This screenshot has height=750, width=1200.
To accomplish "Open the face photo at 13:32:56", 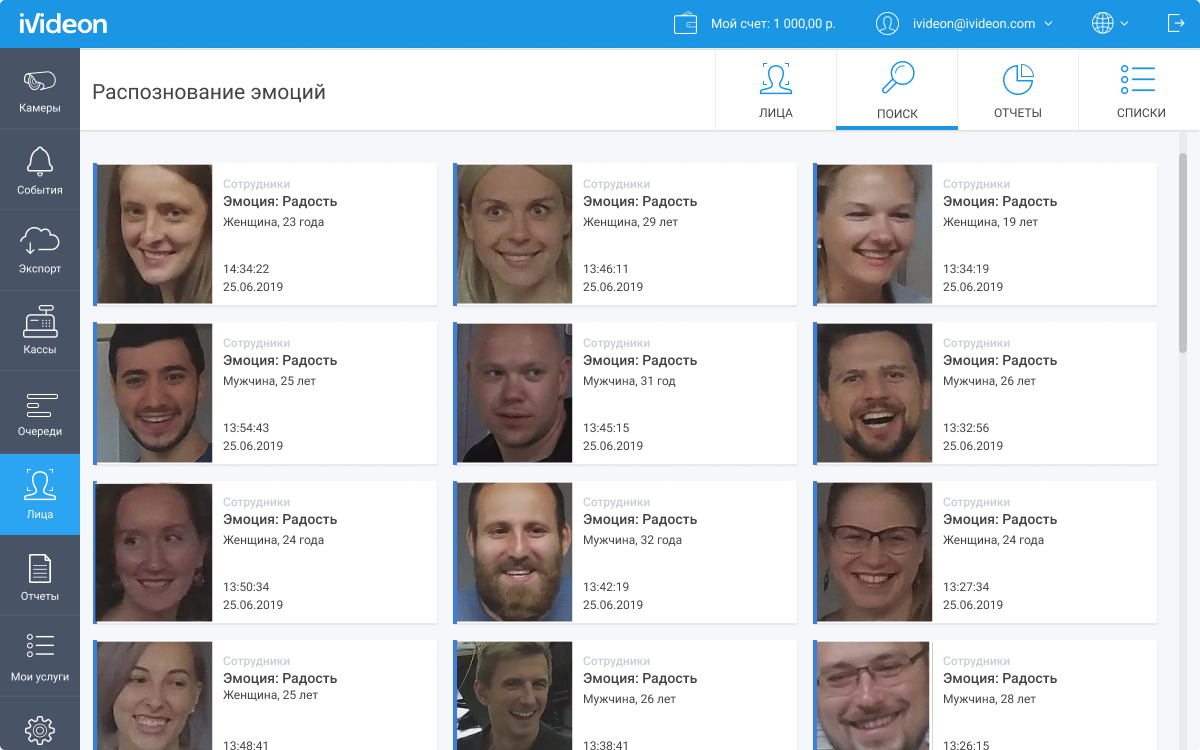I will tap(875, 393).
